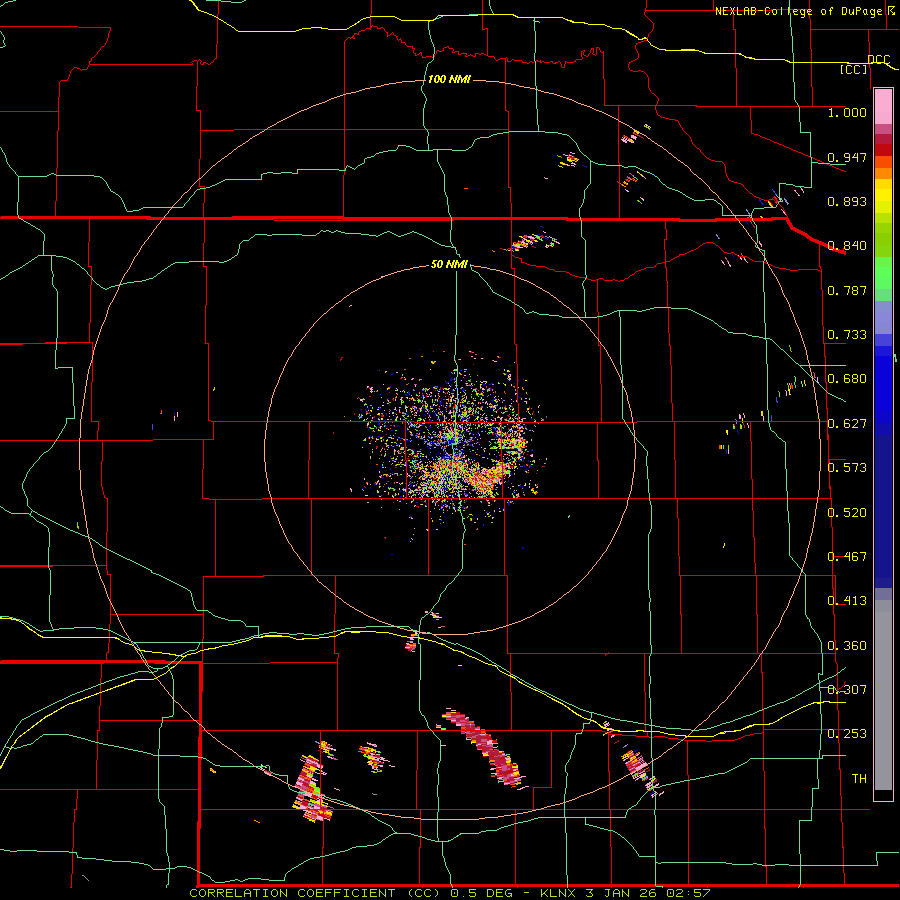Select the 1.000 value on the color scale
The height and width of the screenshot is (900, 900).
click(847, 112)
